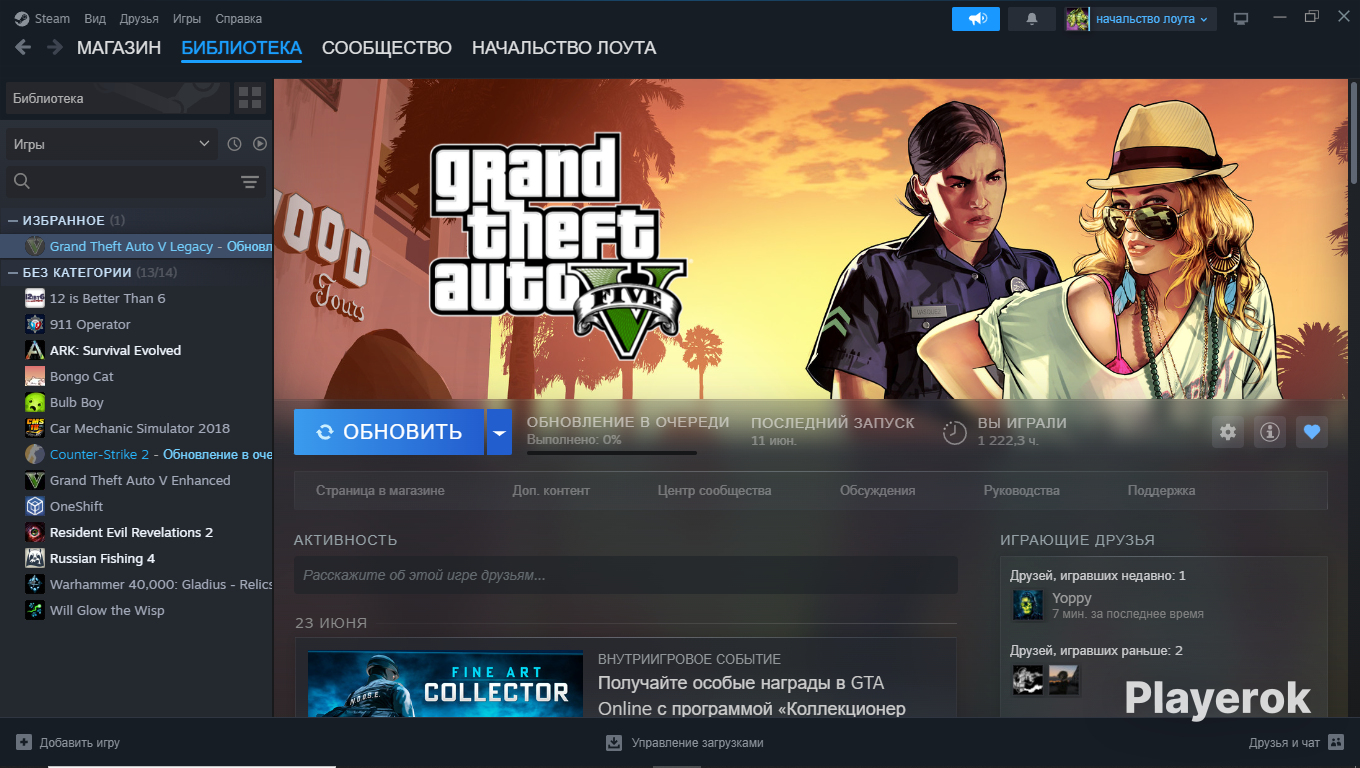This screenshot has height=768, width=1360.
Task: Toggle the ready-to-play filter icon
Action: point(260,144)
